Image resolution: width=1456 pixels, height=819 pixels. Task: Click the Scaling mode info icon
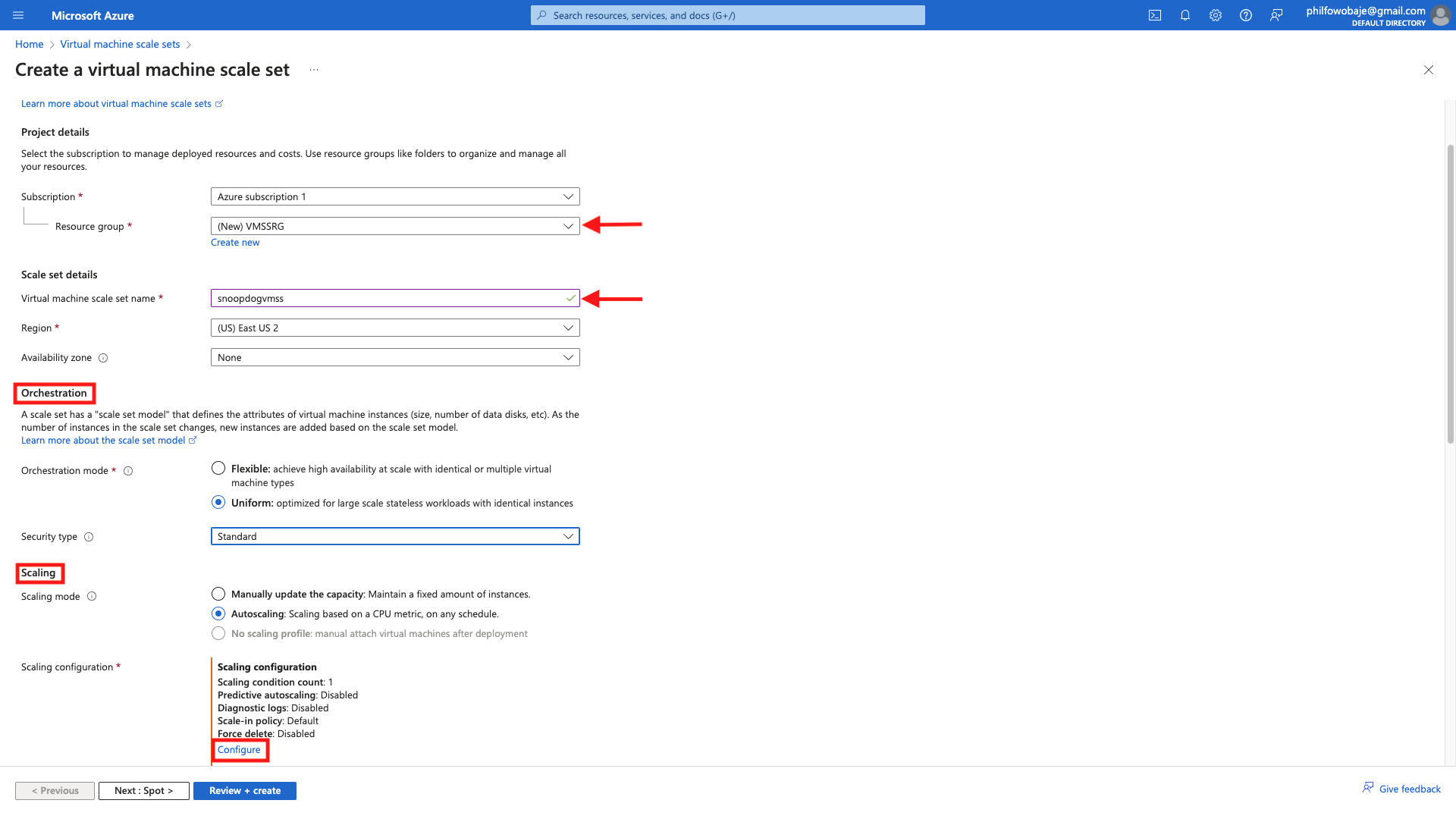92,596
